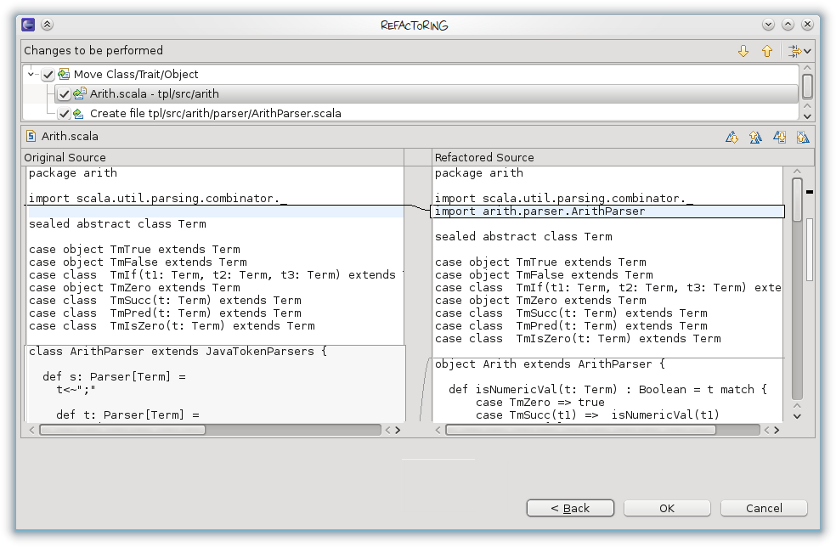Click the Refactored Source vertical scrollbar bottom down arrow
This screenshot has width=836, height=547.
pyautogui.click(x=797, y=416)
